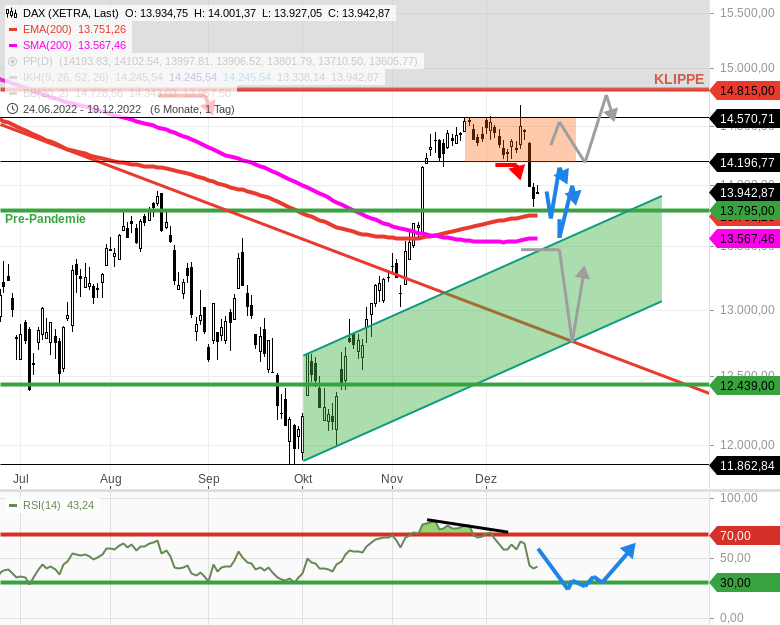This screenshot has height=625, width=780.
Task: Click the Nov label on time axis
Action: [x=392, y=479]
